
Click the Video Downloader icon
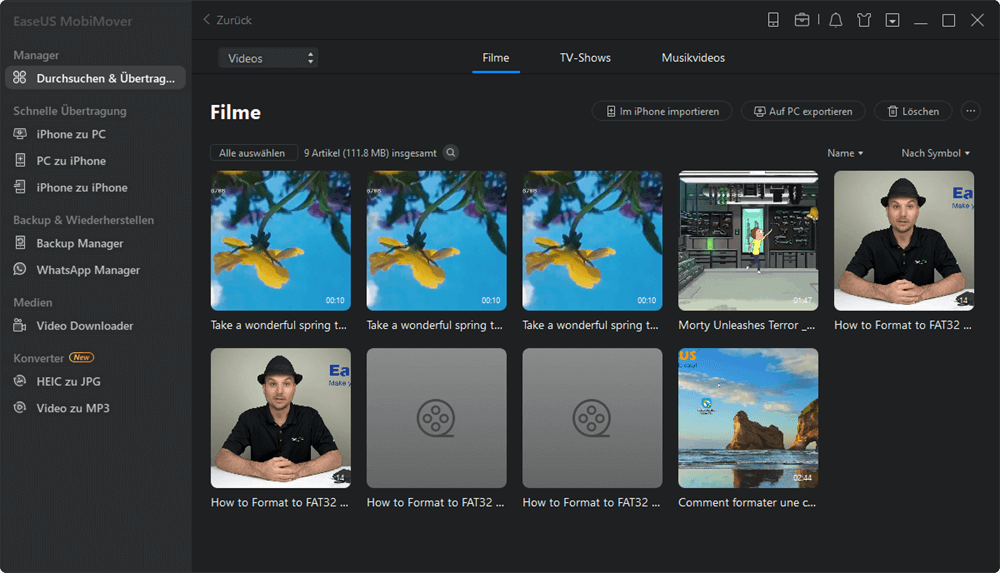pyautogui.click(x=20, y=325)
